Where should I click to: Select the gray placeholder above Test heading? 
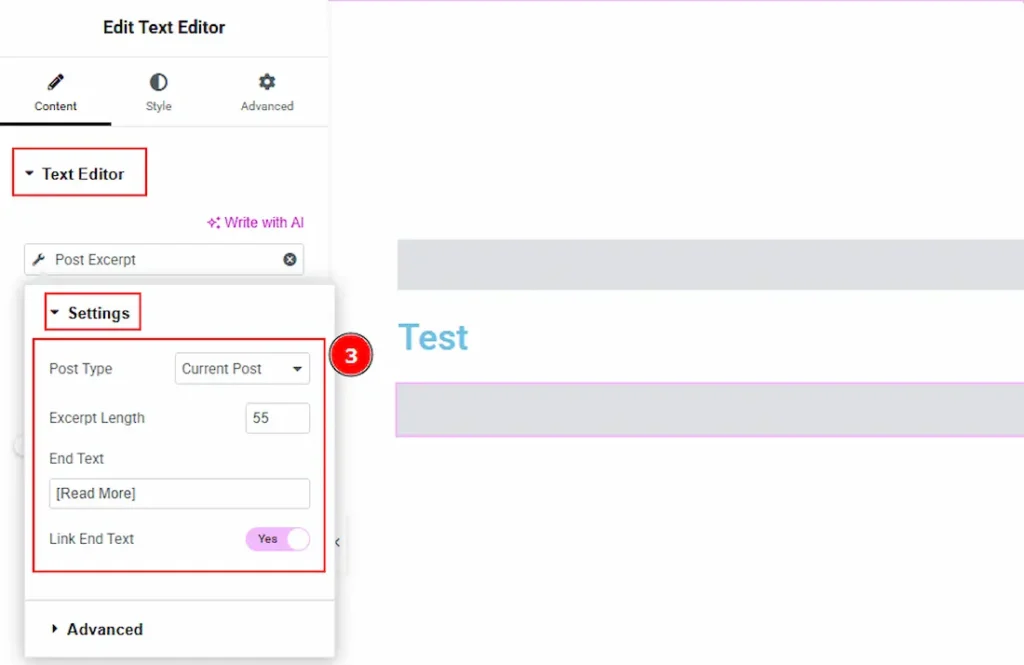(x=710, y=265)
